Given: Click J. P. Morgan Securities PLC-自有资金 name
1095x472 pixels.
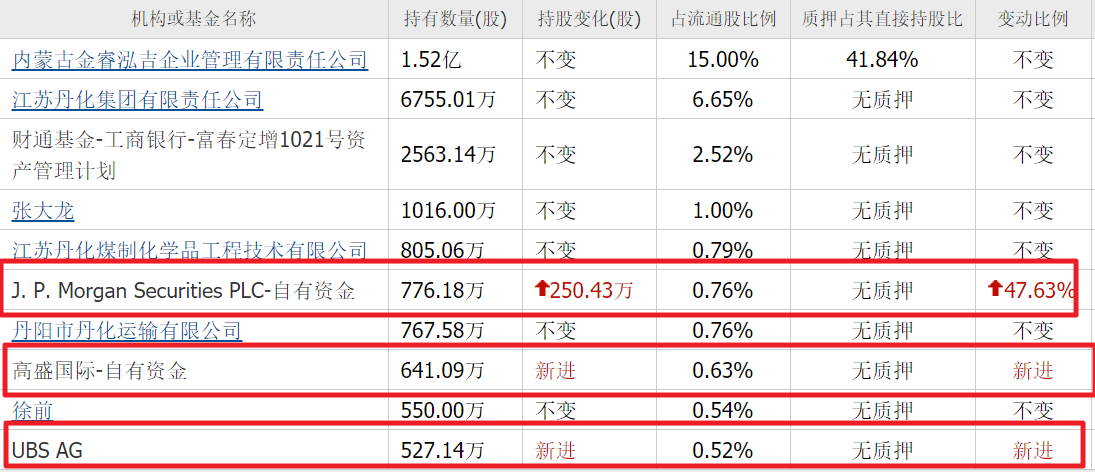Looking at the screenshot, I should [x=182, y=290].
